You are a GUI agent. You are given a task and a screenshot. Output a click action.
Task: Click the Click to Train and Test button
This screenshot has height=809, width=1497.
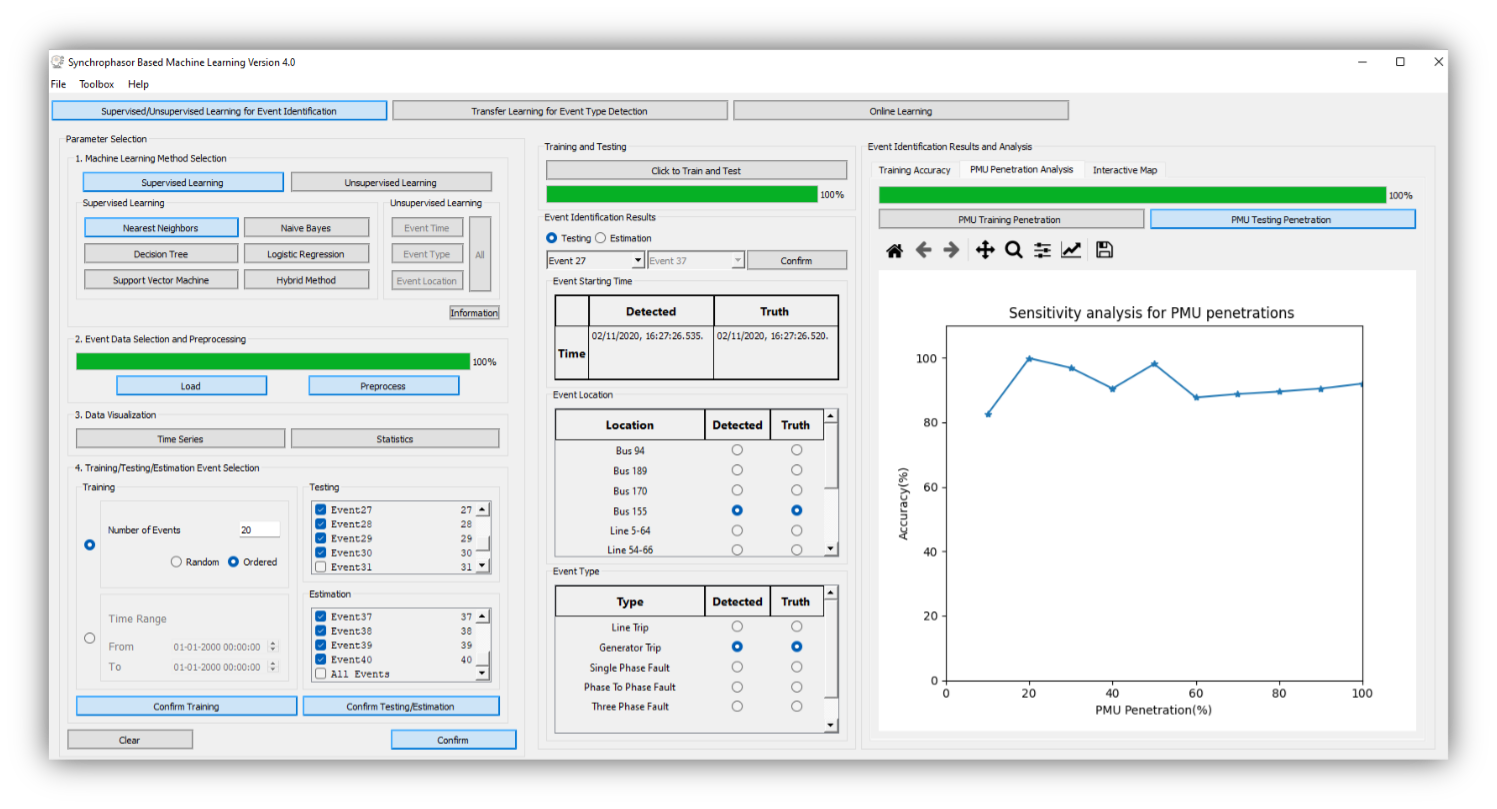(x=695, y=171)
